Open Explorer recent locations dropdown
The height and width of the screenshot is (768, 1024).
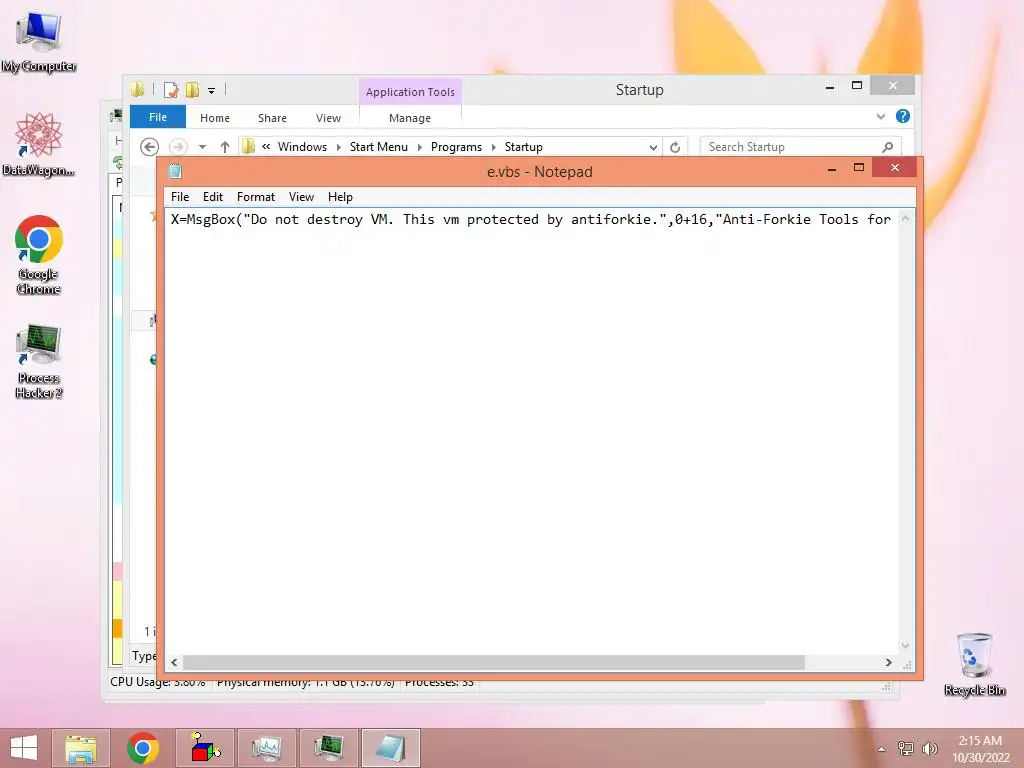[x=202, y=147]
